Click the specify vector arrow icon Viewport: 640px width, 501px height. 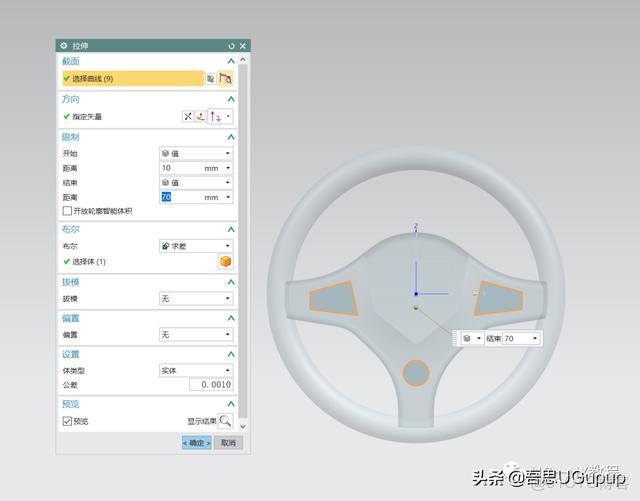click(216, 116)
